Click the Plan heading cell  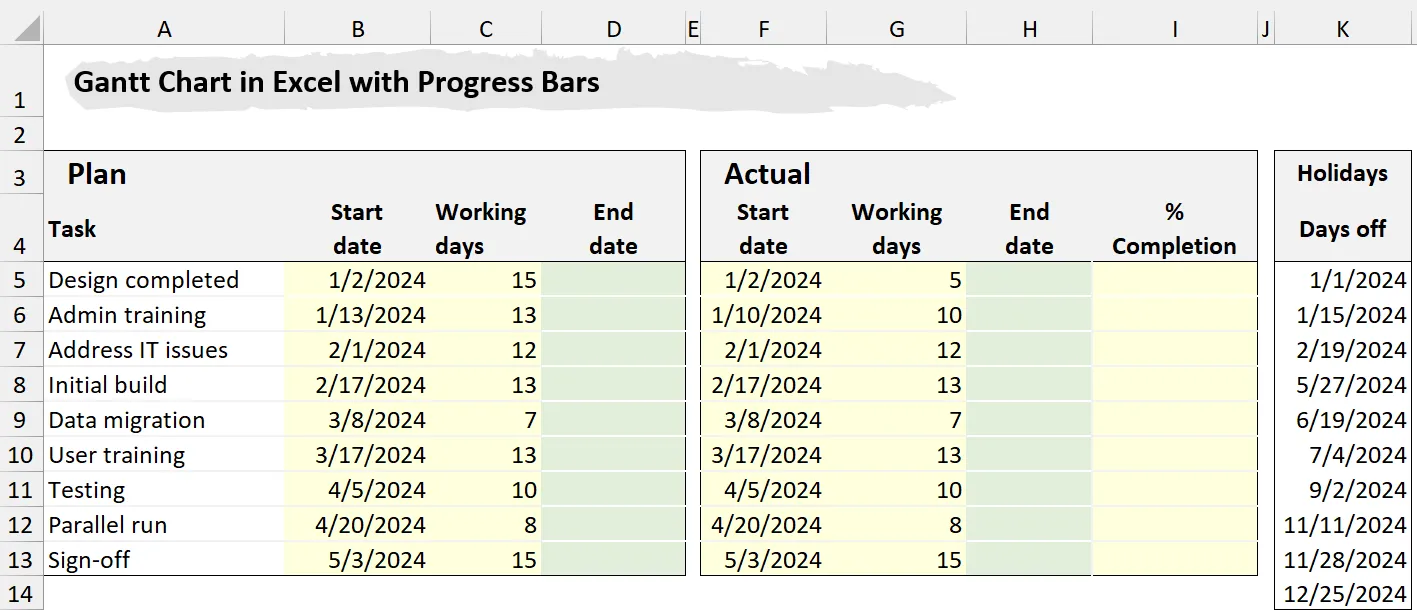97,174
